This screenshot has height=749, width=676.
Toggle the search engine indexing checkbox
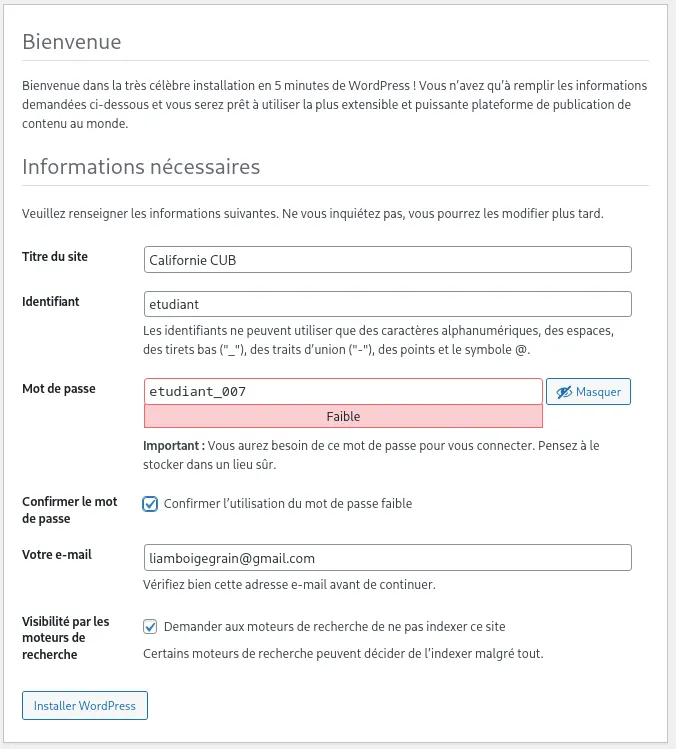click(x=150, y=627)
